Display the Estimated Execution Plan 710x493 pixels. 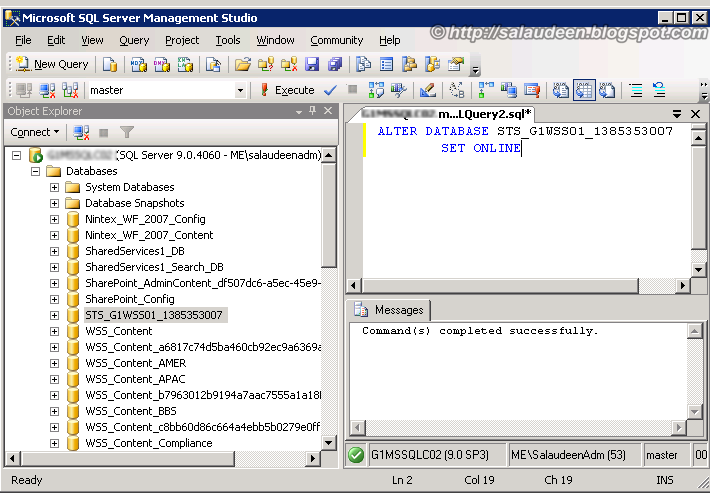pos(376,90)
